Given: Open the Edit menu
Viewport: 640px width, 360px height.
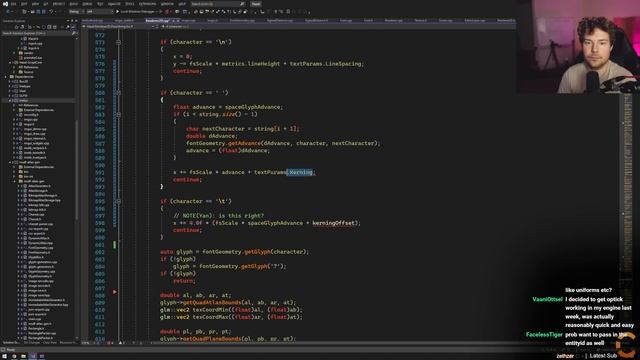Looking at the screenshot, I should [x=24, y=4].
